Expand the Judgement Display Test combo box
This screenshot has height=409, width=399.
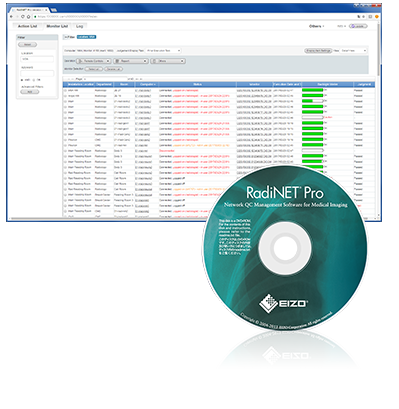coord(163,51)
